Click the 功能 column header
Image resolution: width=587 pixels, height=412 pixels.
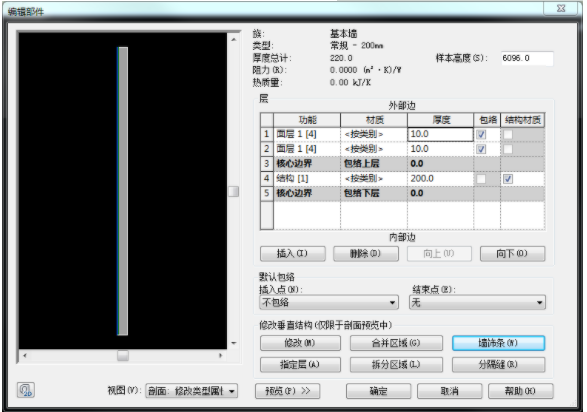tap(307, 120)
